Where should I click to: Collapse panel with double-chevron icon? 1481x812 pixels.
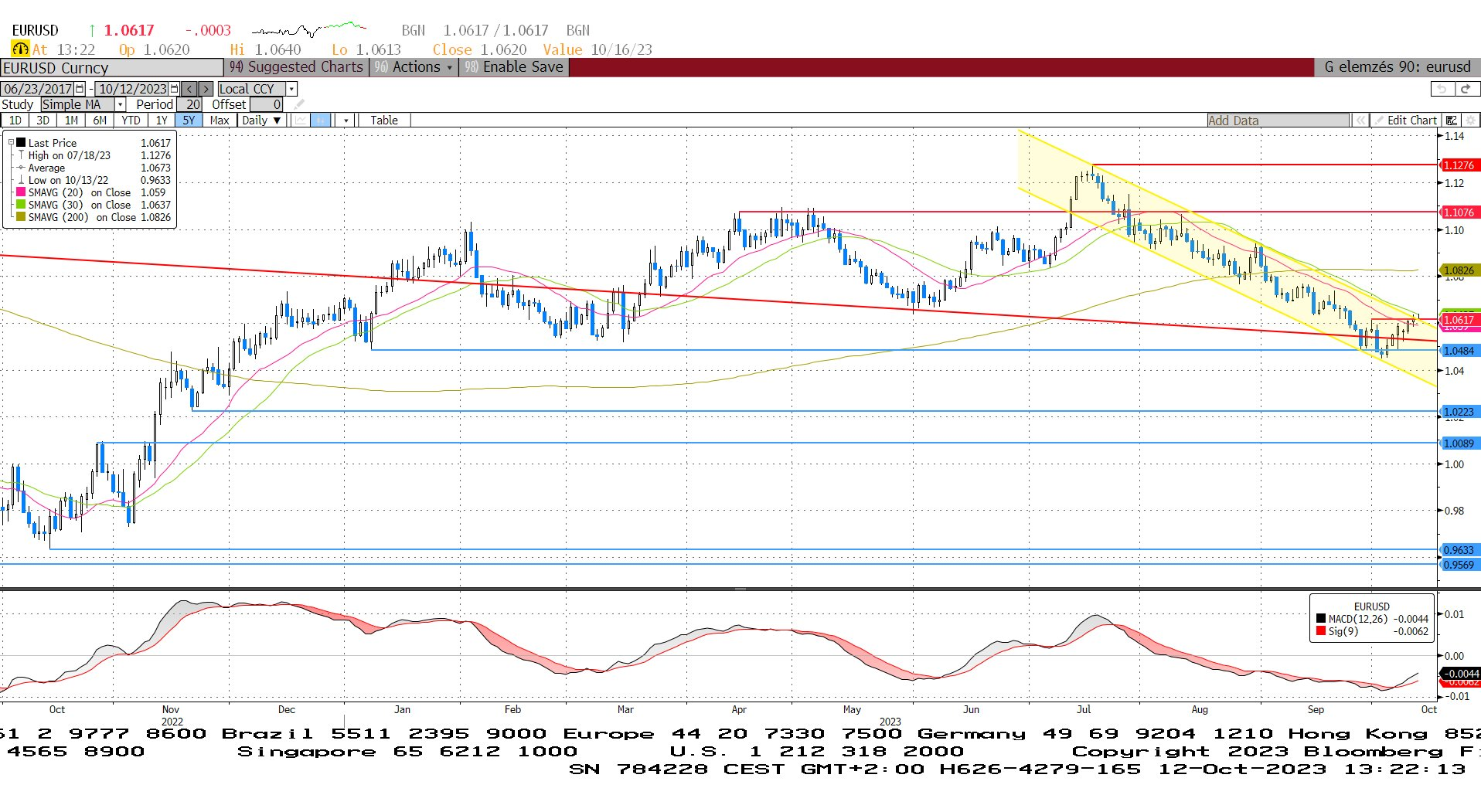coord(1360,121)
